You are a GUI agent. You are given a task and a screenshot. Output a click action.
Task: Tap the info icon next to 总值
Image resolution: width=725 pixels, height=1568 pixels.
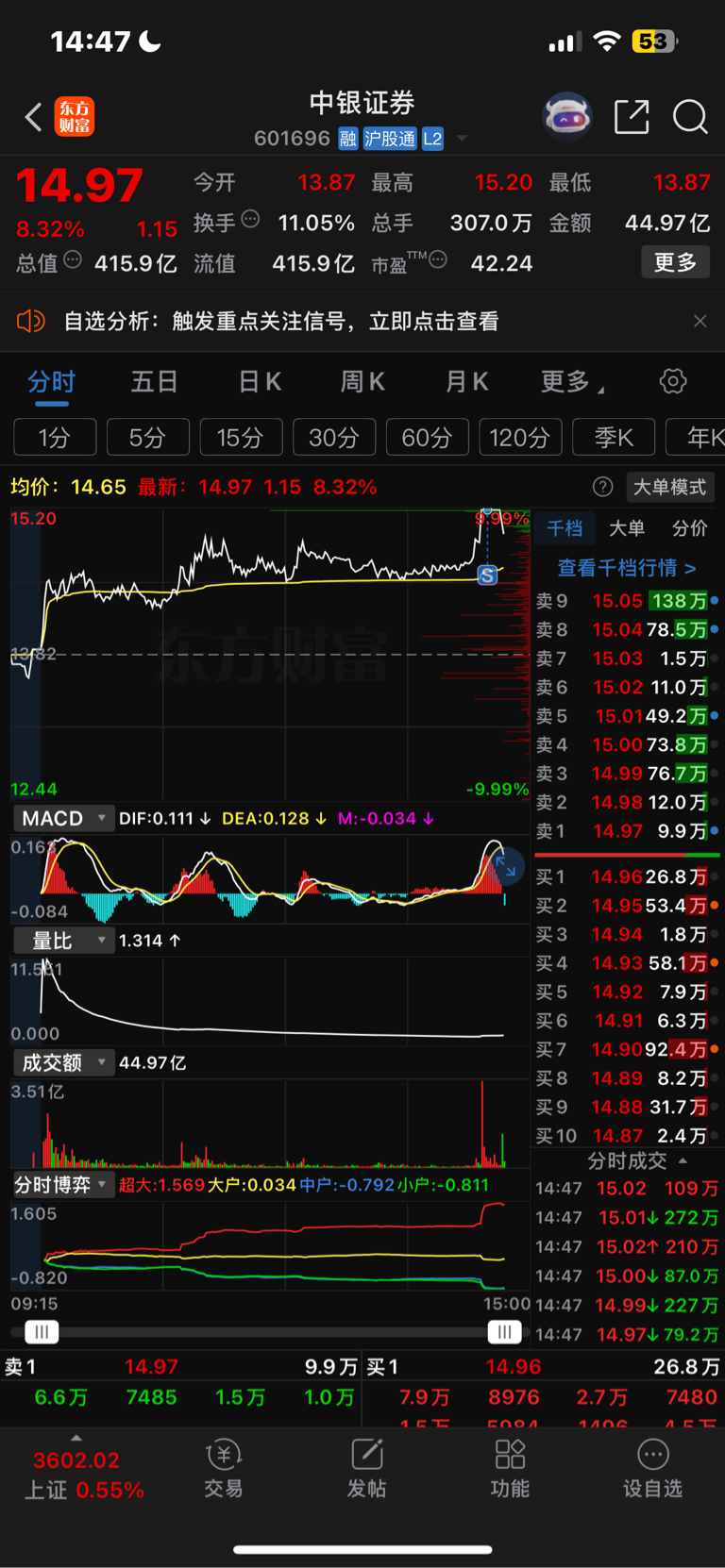click(73, 259)
